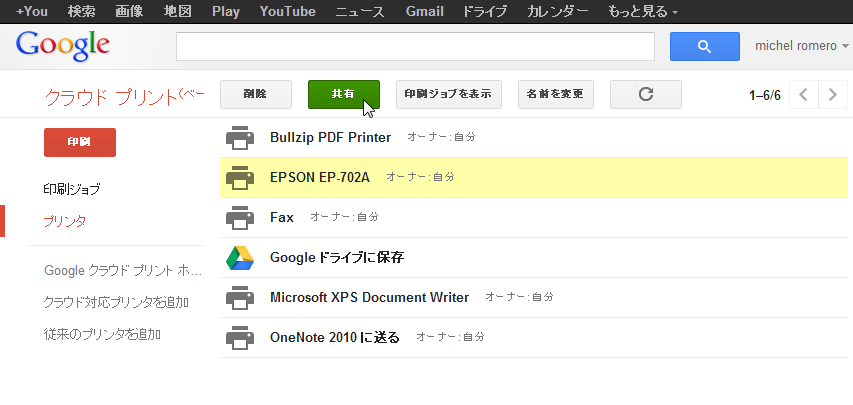The width and height of the screenshot is (853, 405).
Task: Click the Bullzip PDF Printer printer icon
Action: click(240, 138)
